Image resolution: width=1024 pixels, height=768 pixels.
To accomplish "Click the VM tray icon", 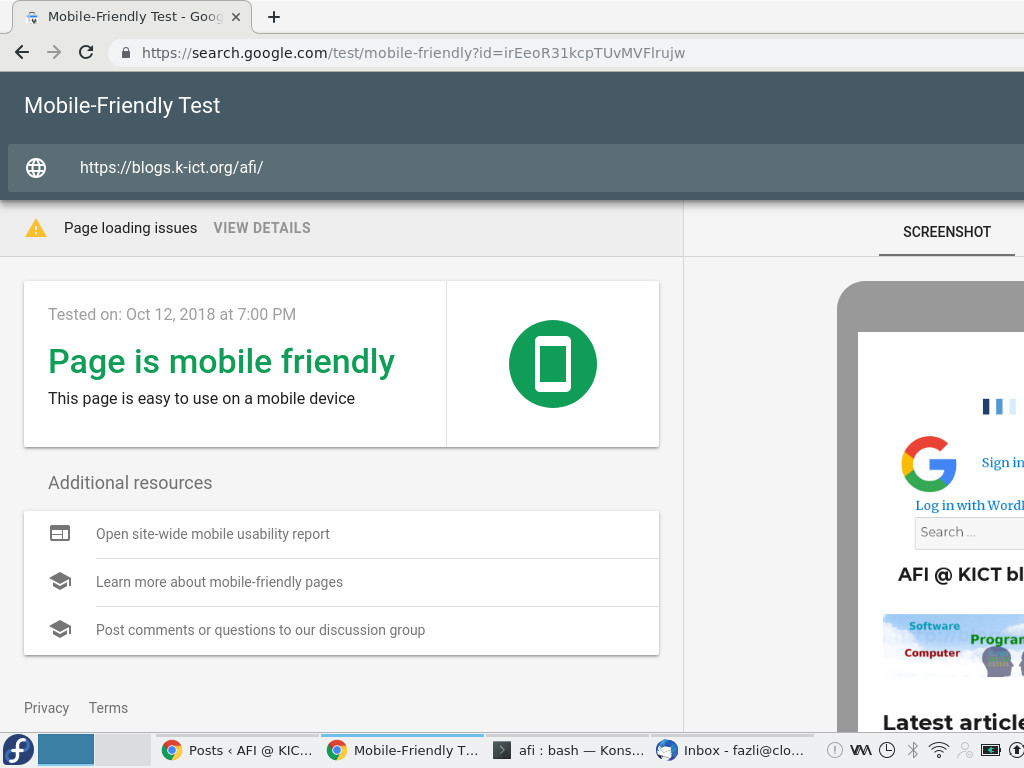I will [x=861, y=750].
